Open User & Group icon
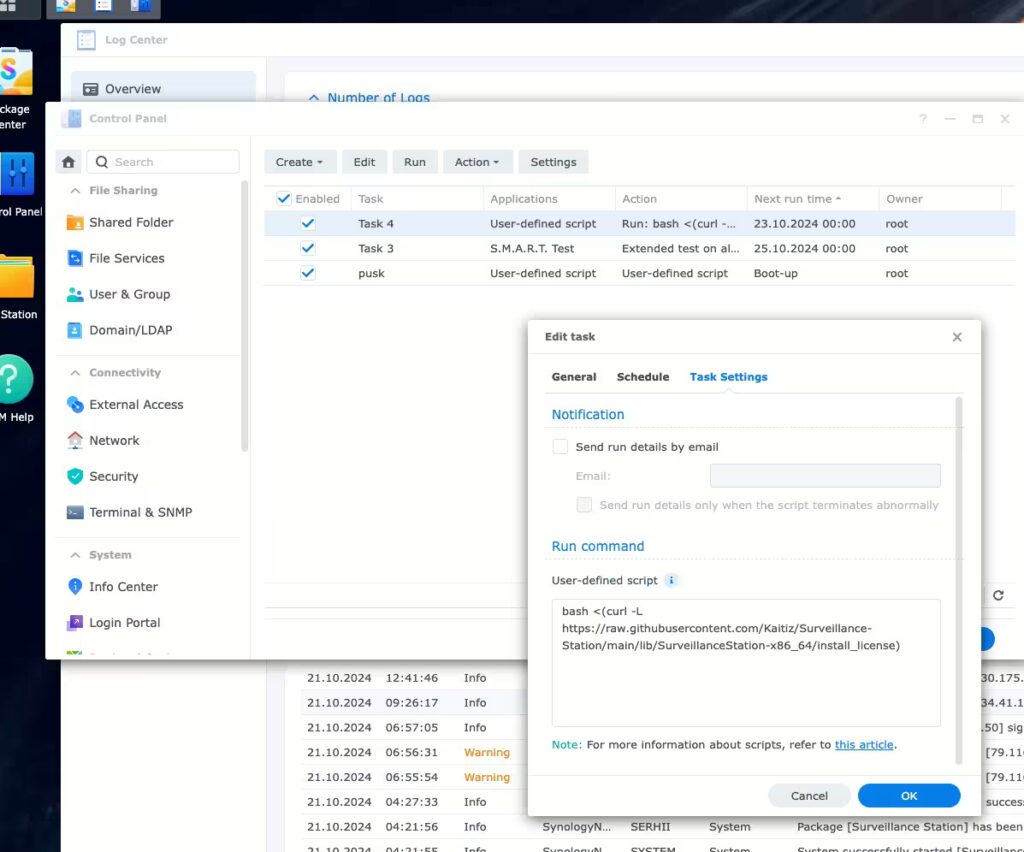The width and height of the screenshot is (1024, 852). click(75, 294)
